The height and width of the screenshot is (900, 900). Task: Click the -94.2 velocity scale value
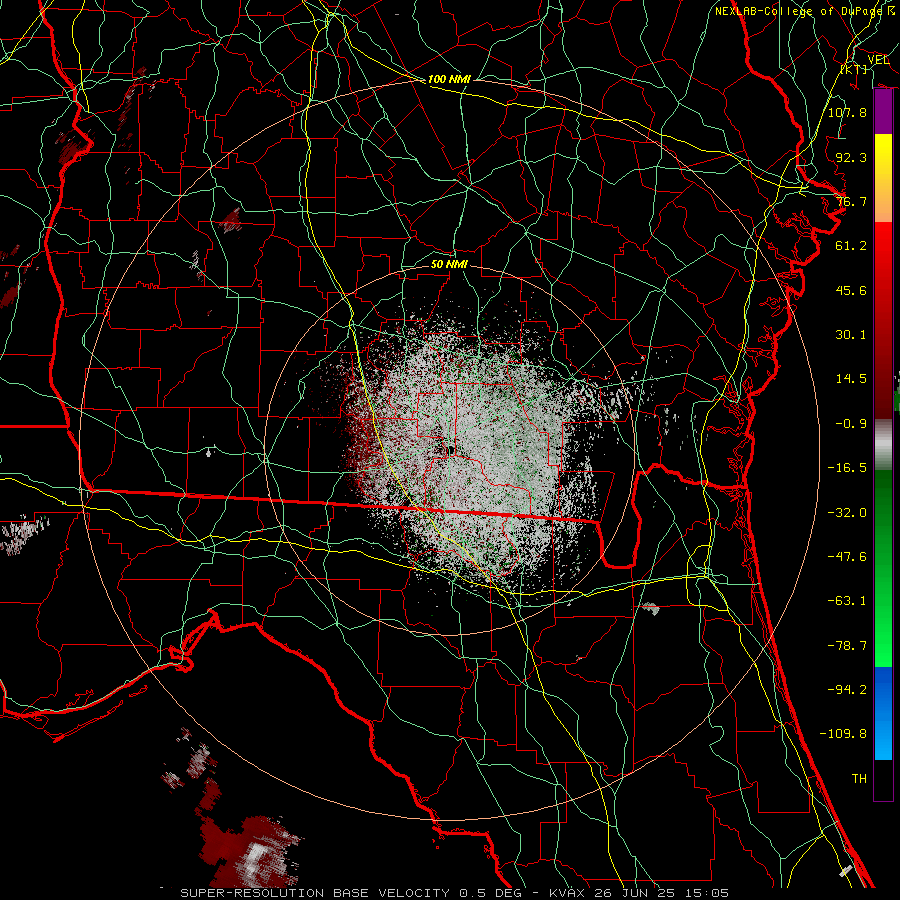(x=847, y=690)
